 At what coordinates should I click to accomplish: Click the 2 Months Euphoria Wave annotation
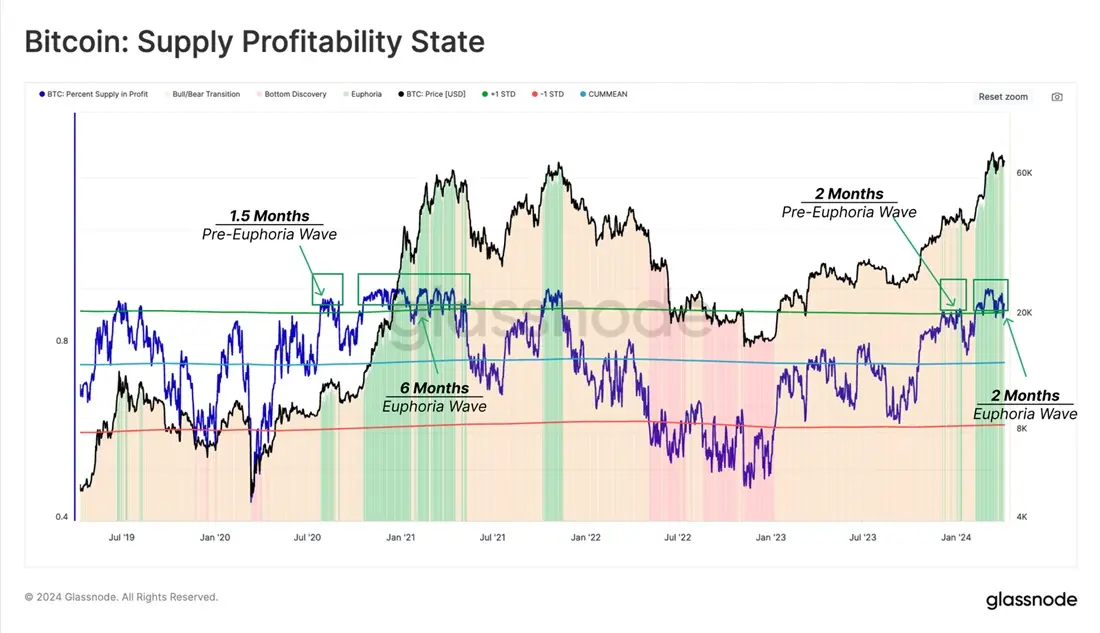pyautogui.click(x=1025, y=405)
